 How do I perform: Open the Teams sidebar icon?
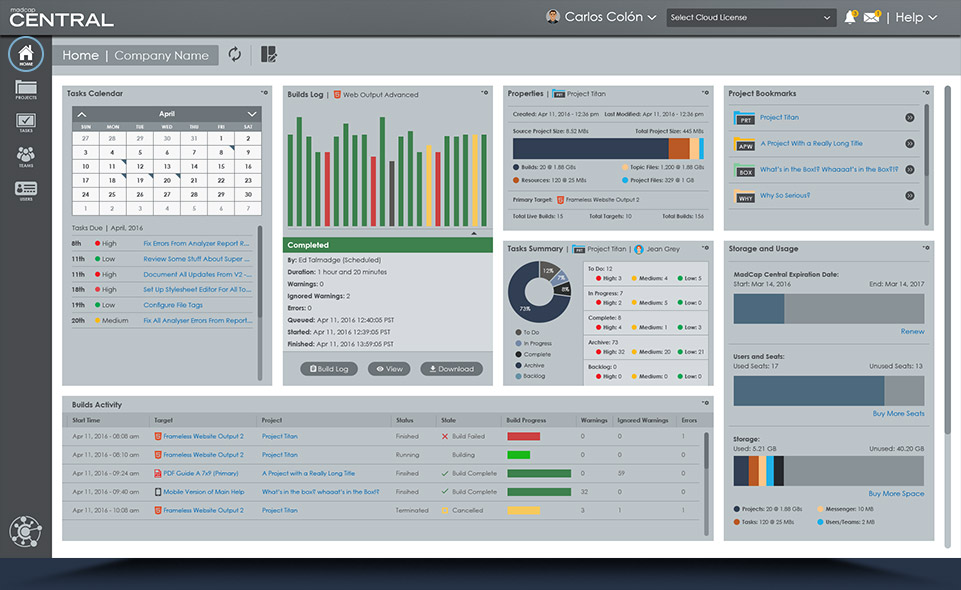point(26,157)
